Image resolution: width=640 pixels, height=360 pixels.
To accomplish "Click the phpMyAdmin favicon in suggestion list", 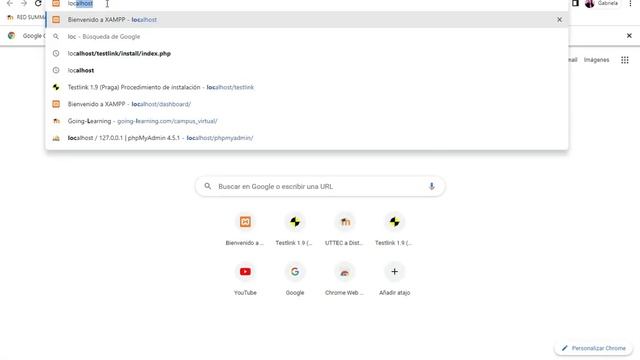I will (56, 138).
